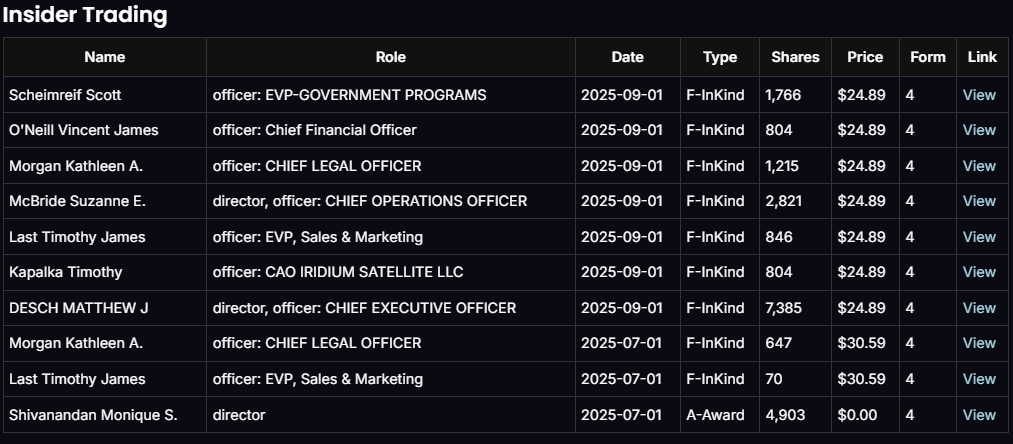Image resolution: width=1013 pixels, height=444 pixels.
Task: Click the Chief Financial Officer role cell
Action: (x=315, y=130)
